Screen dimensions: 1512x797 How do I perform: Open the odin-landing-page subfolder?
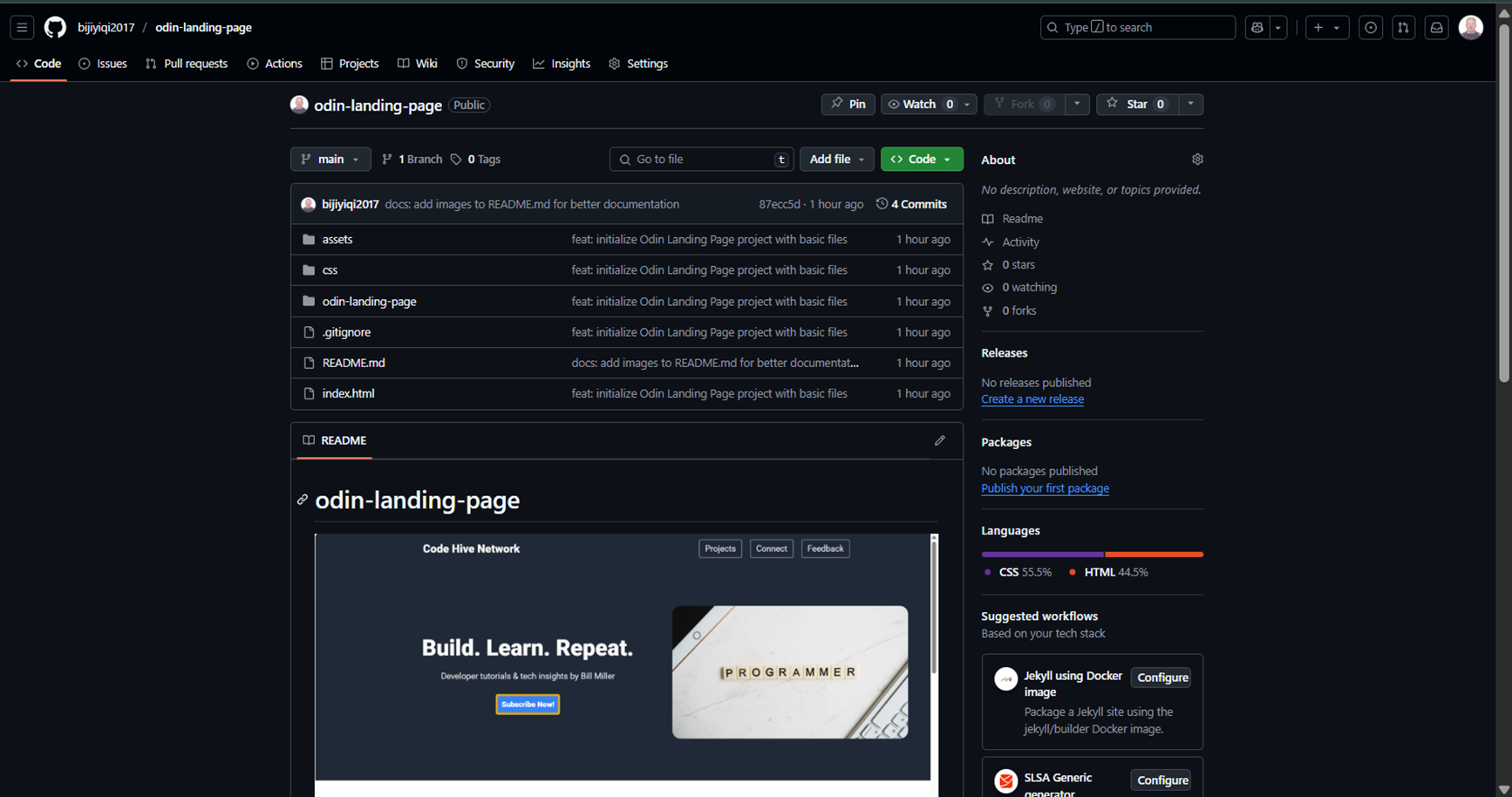coord(369,302)
